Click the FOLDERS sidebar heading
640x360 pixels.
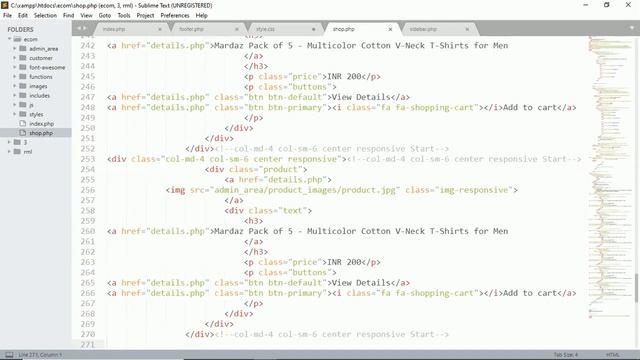pyautogui.click(x=20, y=29)
